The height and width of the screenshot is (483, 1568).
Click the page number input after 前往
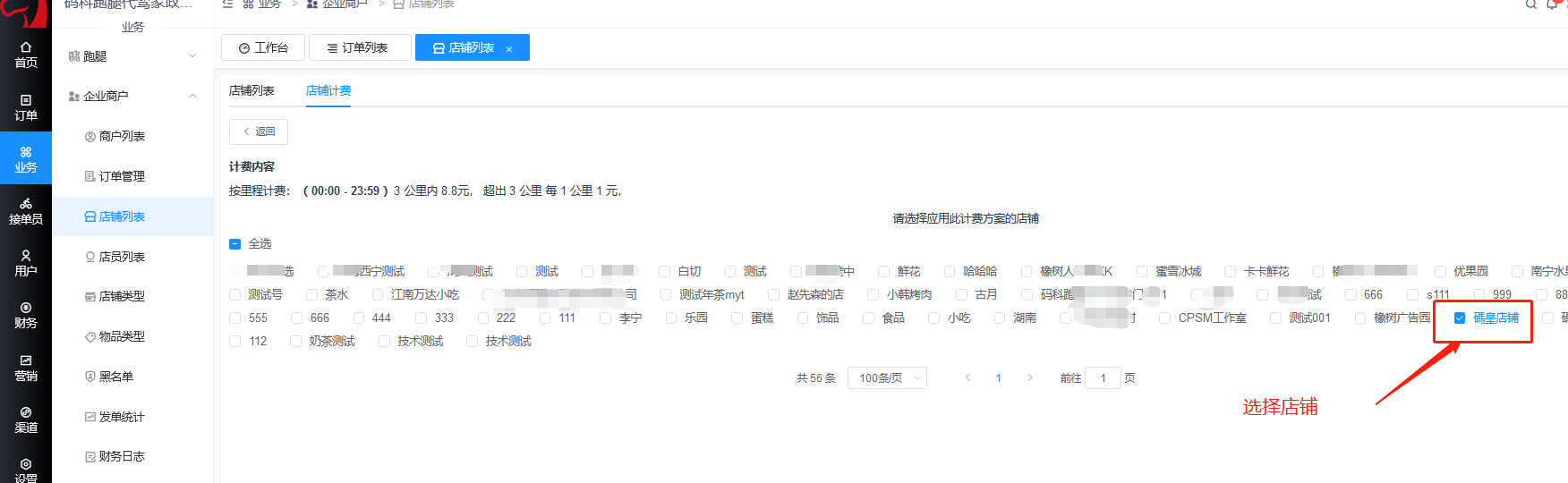[1103, 378]
